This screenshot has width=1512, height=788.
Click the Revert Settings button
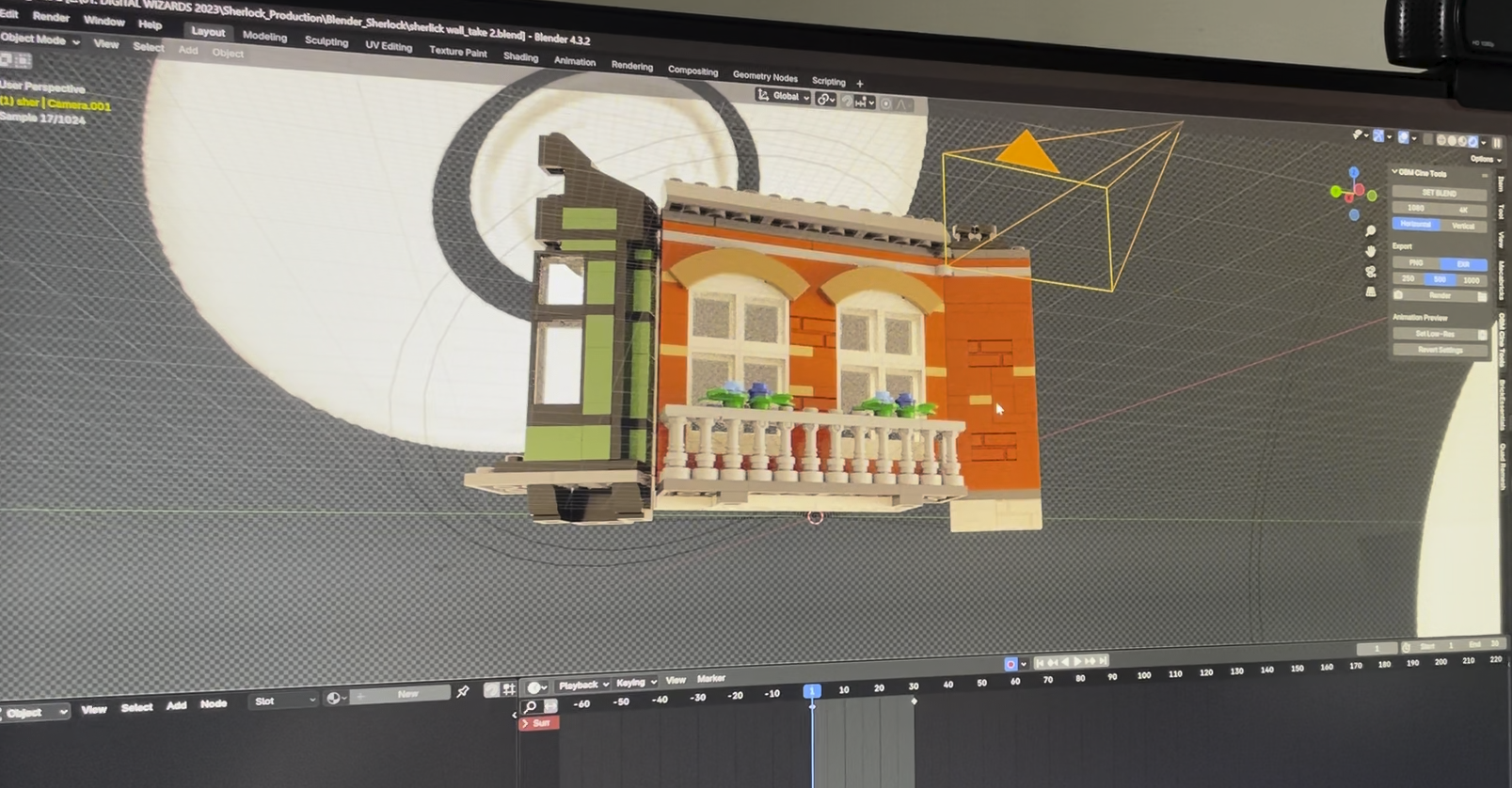[1440, 350]
